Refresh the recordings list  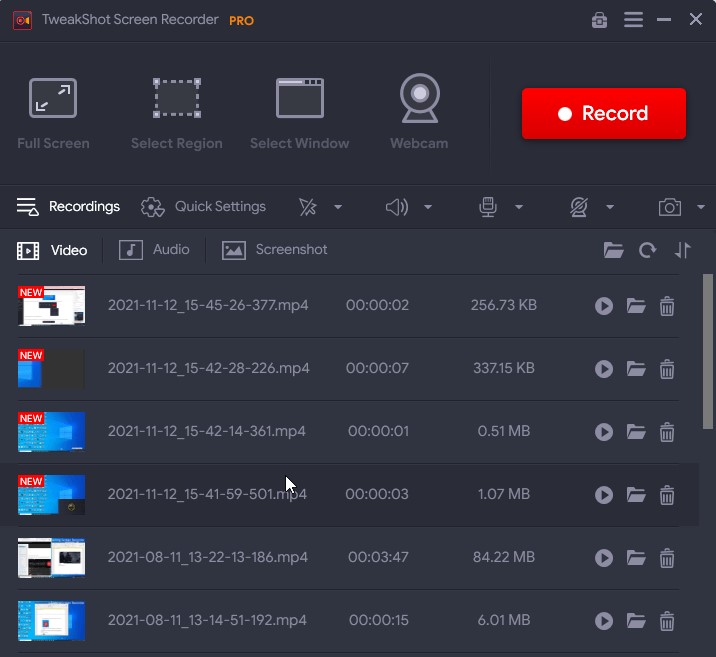648,250
